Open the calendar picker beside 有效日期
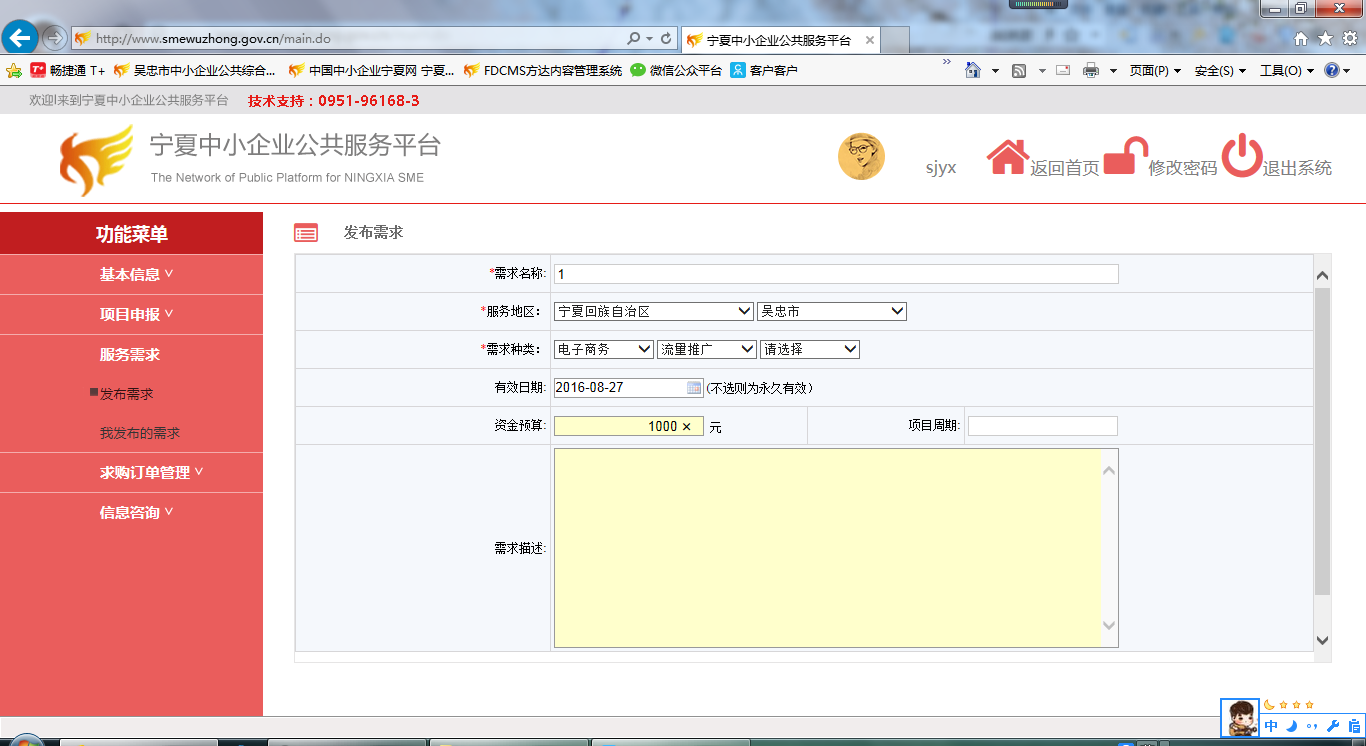The image size is (1366, 746). [694, 387]
